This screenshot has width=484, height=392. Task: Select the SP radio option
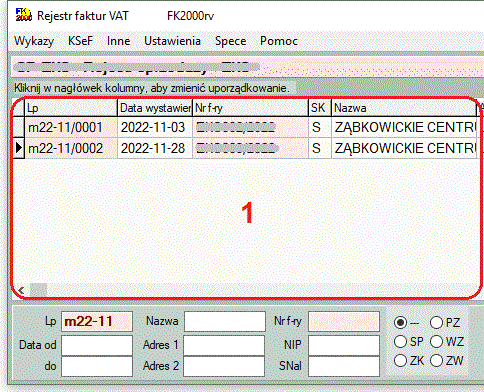tap(400, 342)
